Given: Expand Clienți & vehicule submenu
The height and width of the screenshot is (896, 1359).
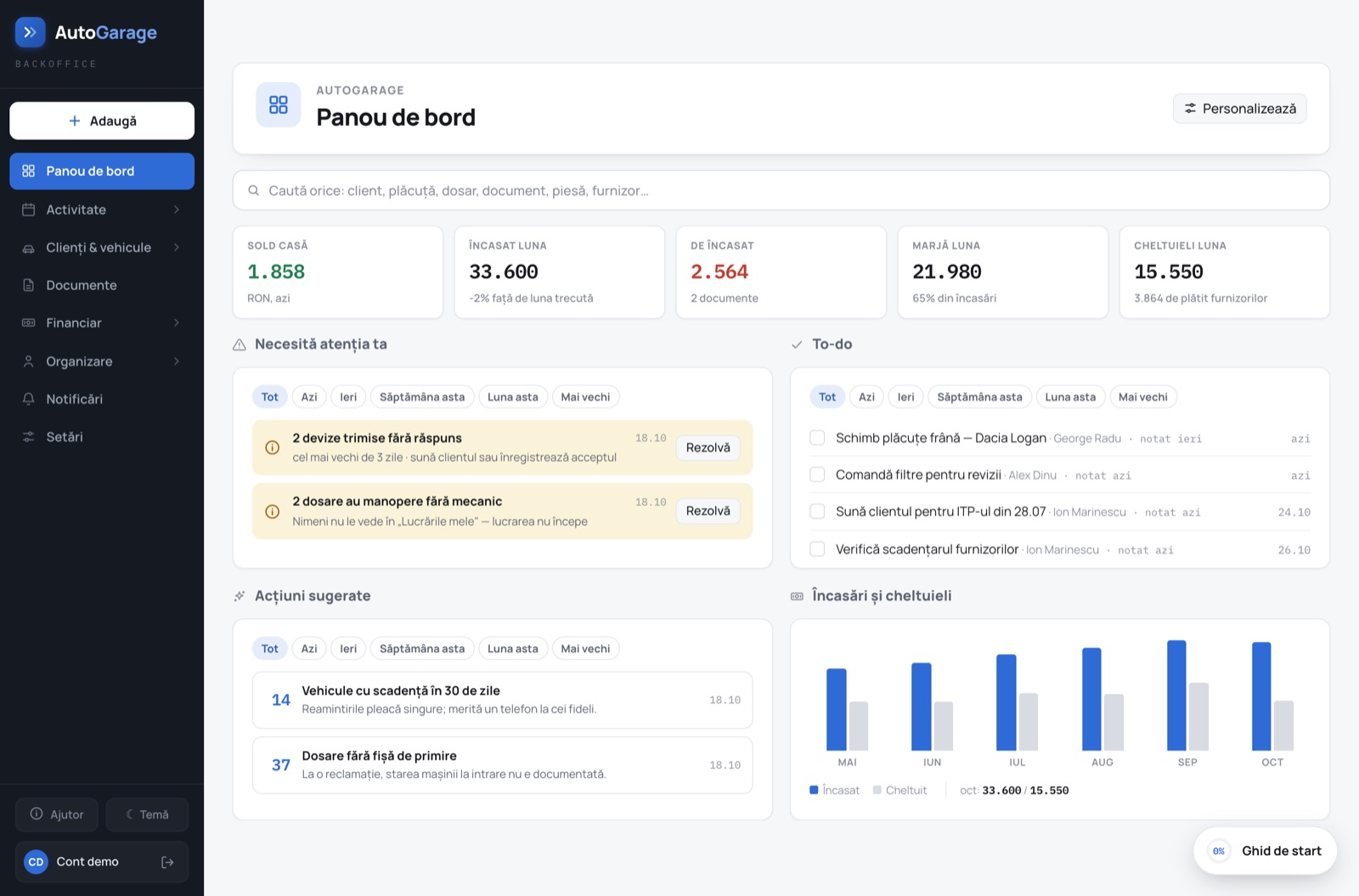Looking at the screenshot, I should (102, 248).
